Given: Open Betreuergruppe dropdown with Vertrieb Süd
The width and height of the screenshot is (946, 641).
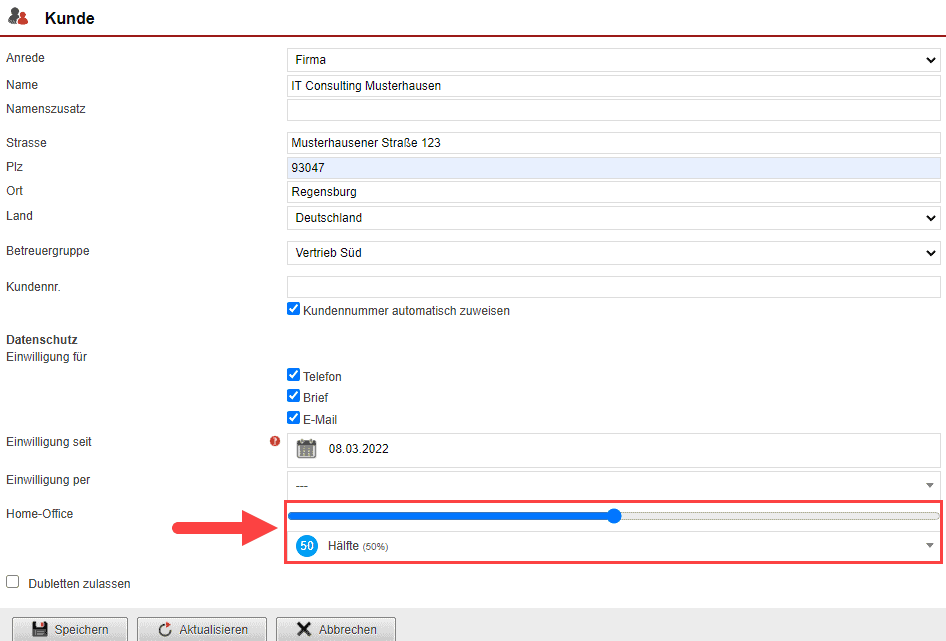Looking at the screenshot, I should point(612,253).
